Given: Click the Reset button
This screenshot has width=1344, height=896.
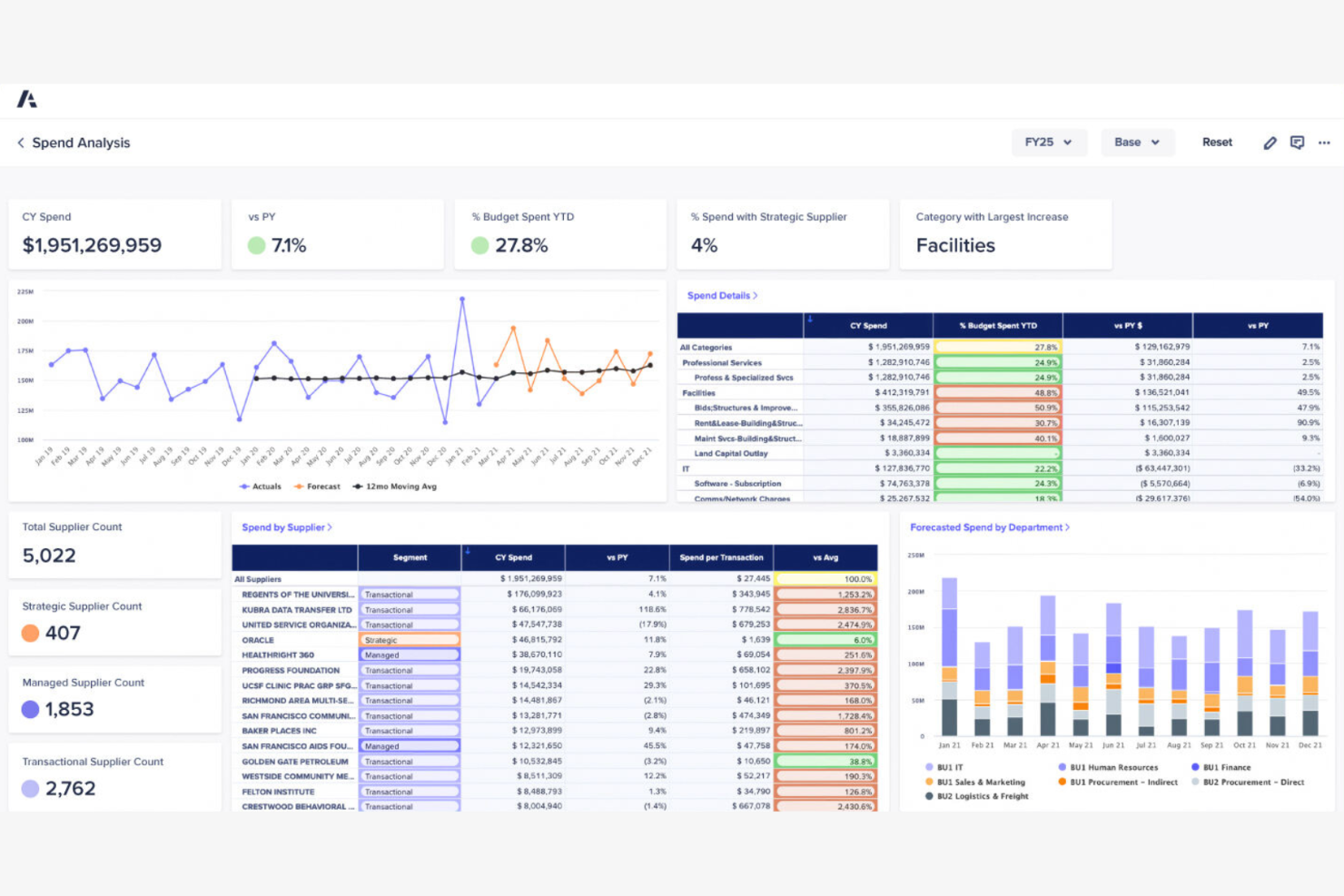Looking at the screenshot, I should click(x=1217, y=143).
